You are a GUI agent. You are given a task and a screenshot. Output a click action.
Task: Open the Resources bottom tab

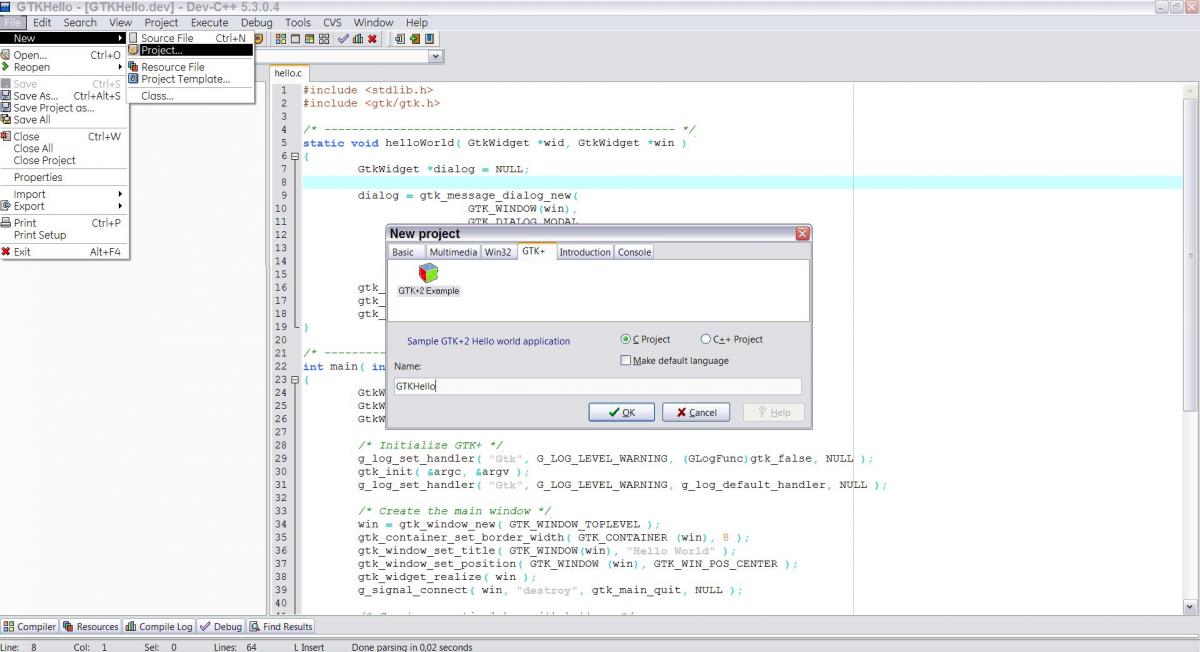click(x=91, y=627)
